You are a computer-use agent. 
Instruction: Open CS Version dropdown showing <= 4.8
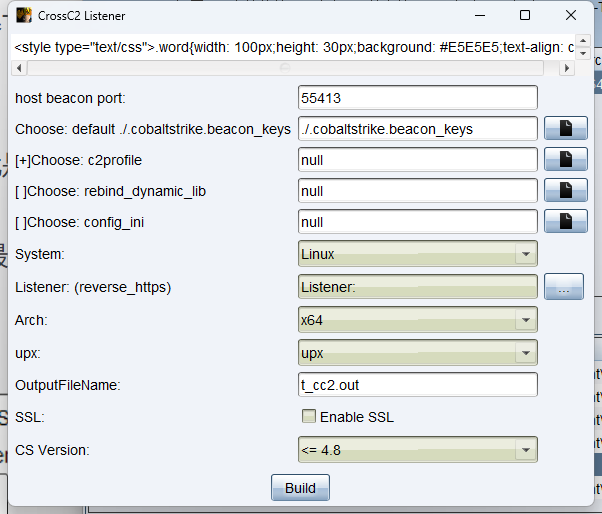point(418,450)
